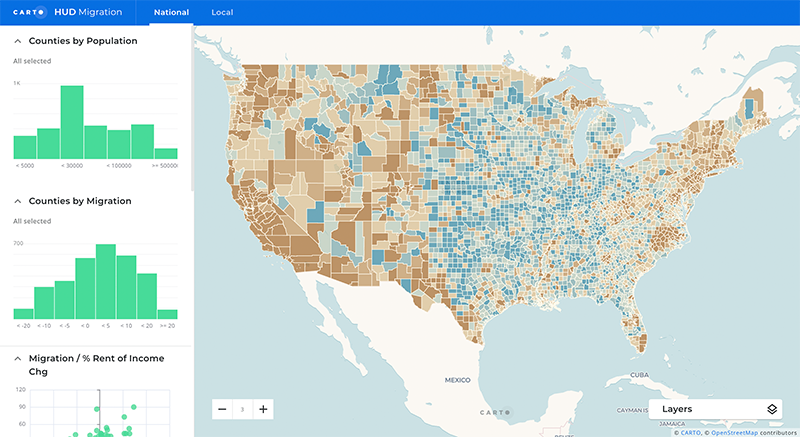Zoom in with the plus button
The width and height of the screenshot is (800, 437).
pos(262,409)
